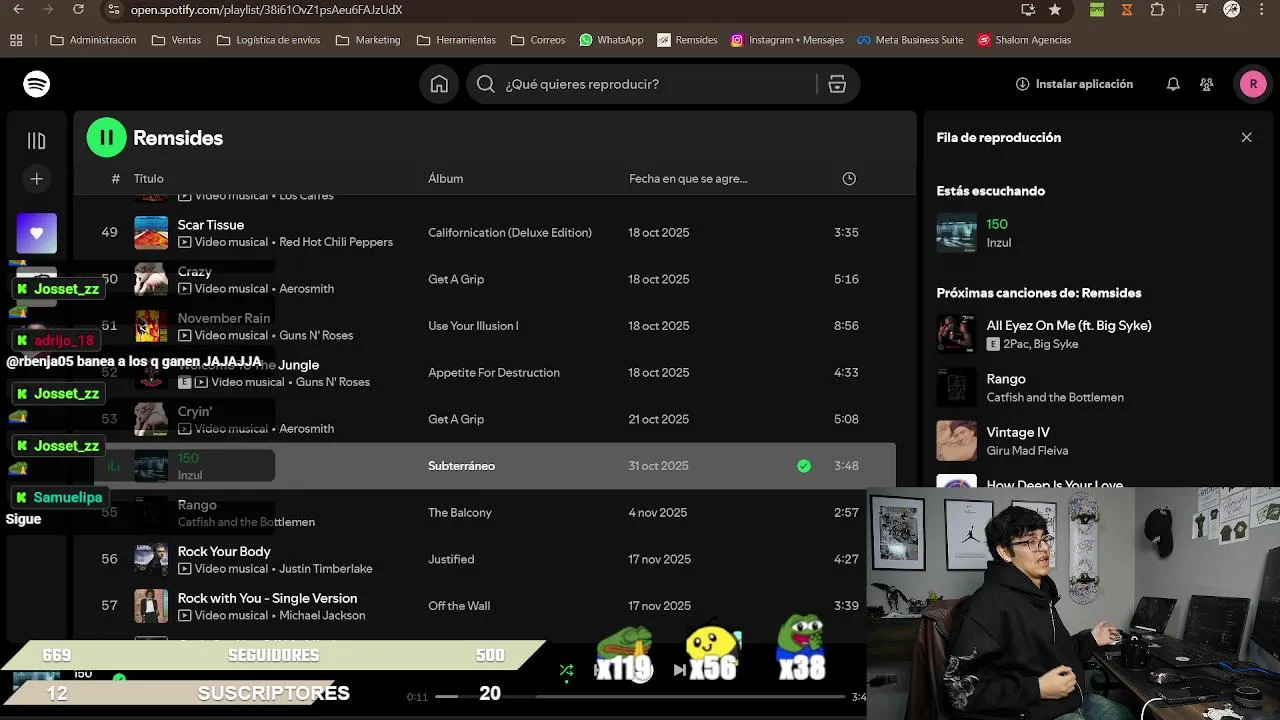
Task: Open the Extensions puzzle icon
Action: 1157,10
